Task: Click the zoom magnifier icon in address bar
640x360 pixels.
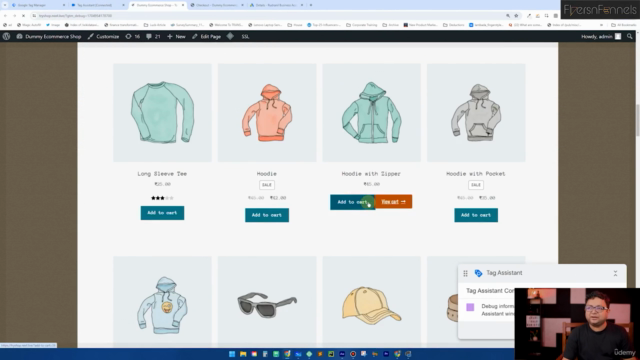Action: pos(508,16)
